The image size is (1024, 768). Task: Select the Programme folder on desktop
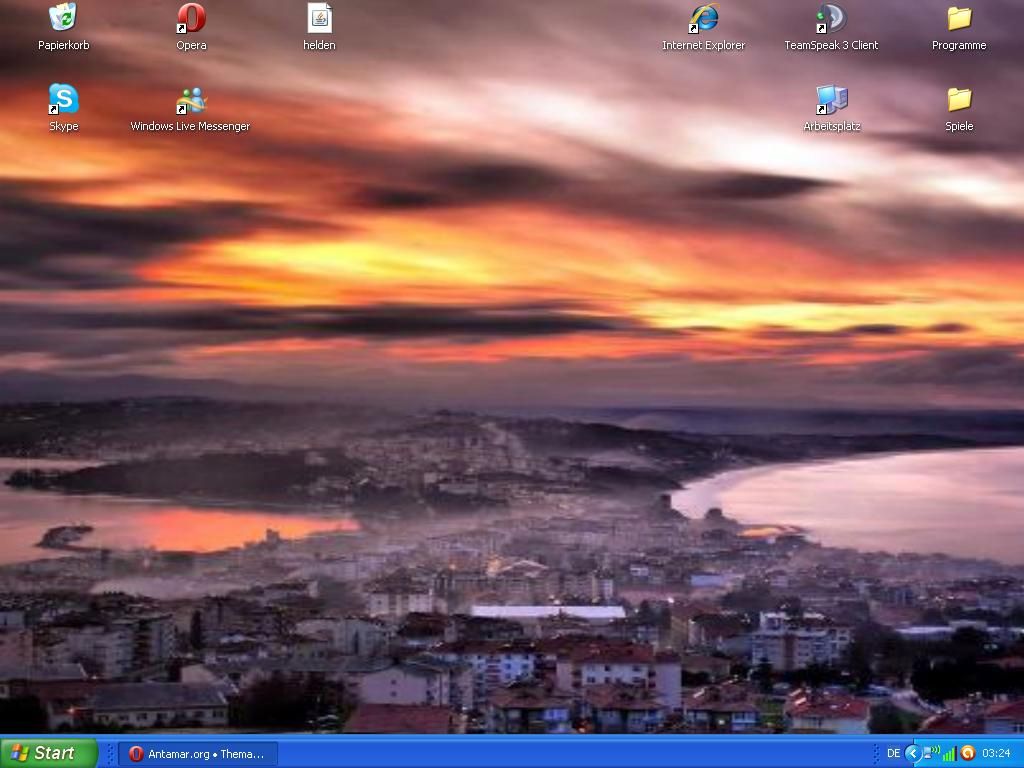(x=959, y=19)
